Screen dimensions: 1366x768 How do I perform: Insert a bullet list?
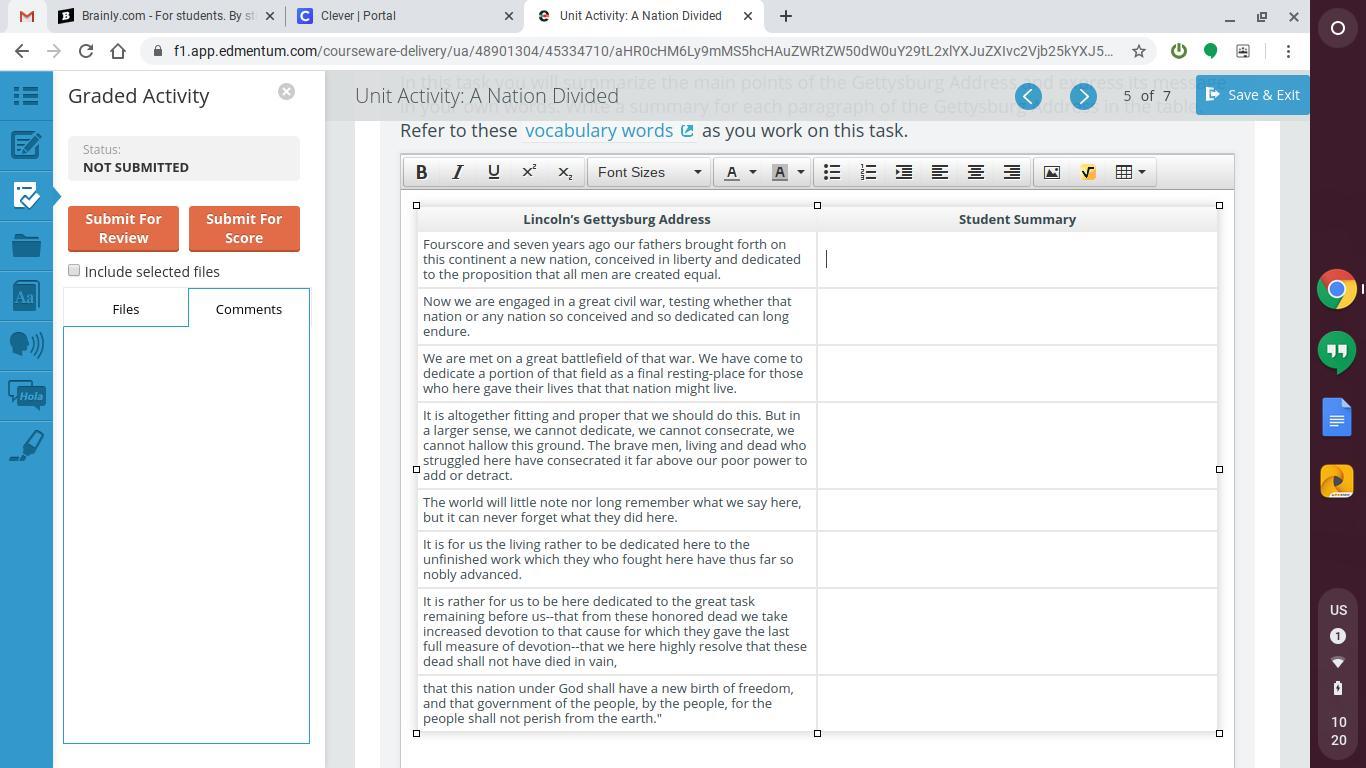click(831, 172)
